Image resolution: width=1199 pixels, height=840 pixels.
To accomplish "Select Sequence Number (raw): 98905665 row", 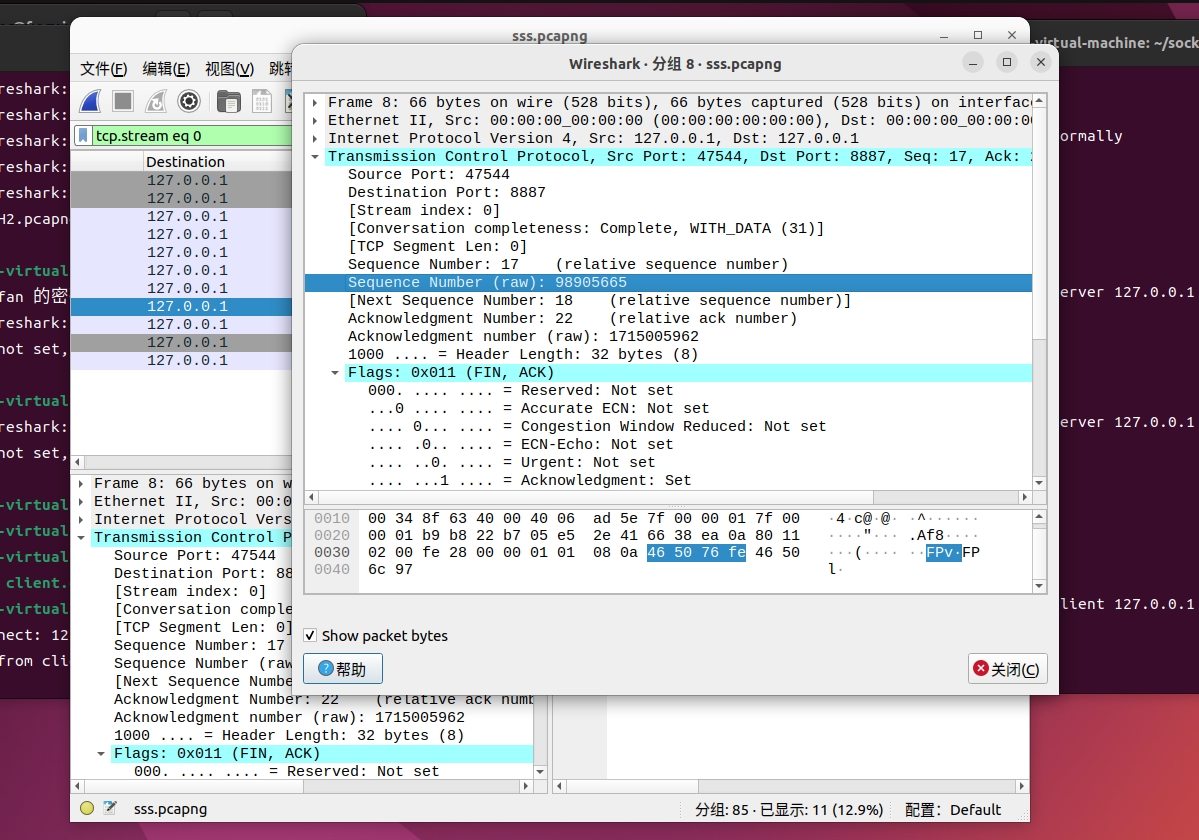I will click(x=668, y=283).
